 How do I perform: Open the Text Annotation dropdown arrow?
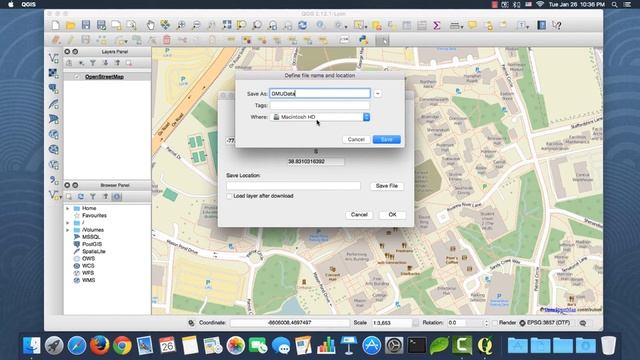(x=528, y=27)
